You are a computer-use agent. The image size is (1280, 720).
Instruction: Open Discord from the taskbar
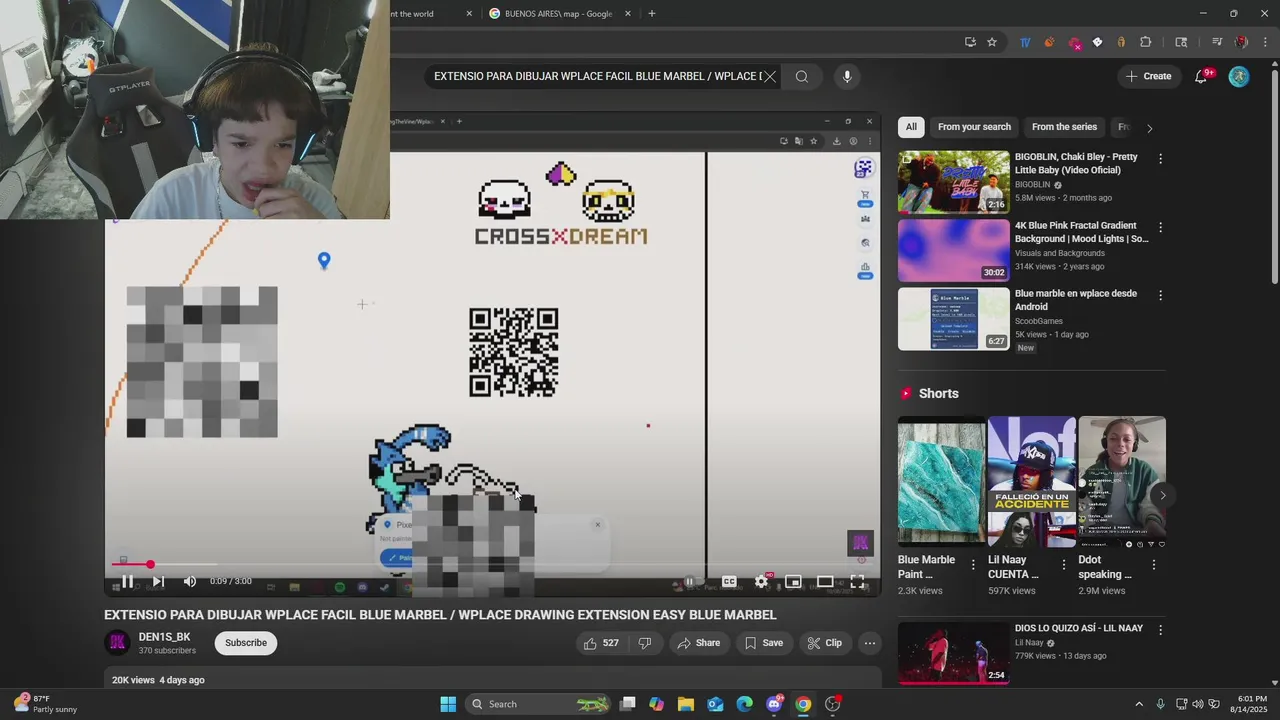coord(774,704)
